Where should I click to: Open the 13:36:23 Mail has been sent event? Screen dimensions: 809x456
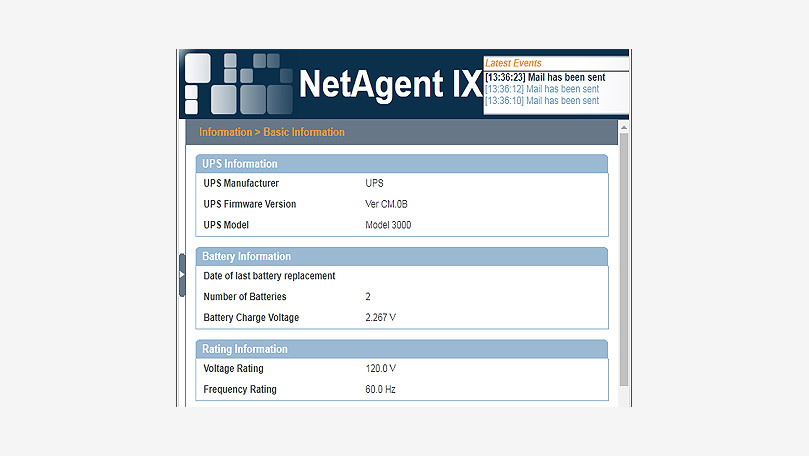545,77
